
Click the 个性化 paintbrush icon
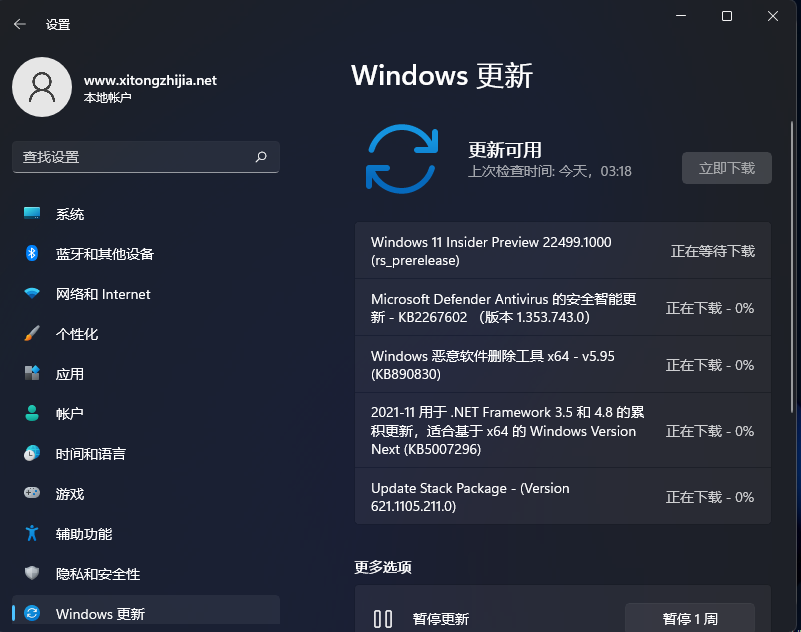pyautogui.click(x=32, y=333)
